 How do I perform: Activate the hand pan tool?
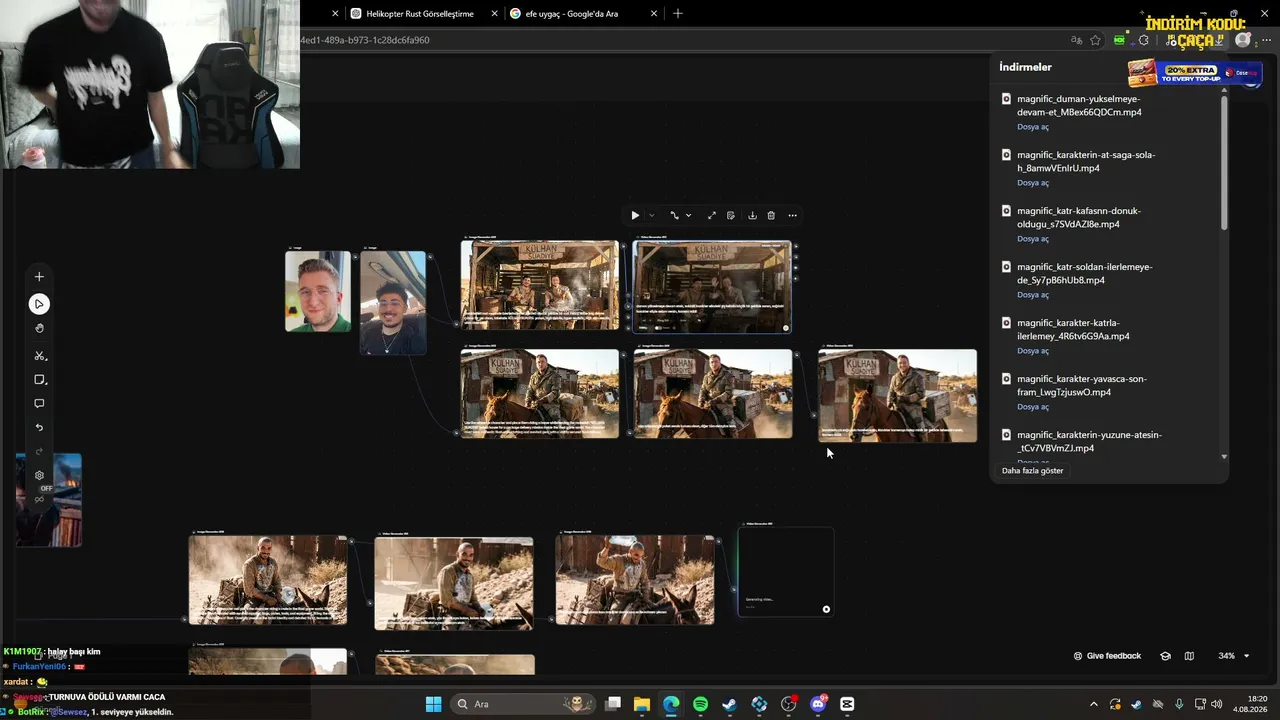click(39, 329)
